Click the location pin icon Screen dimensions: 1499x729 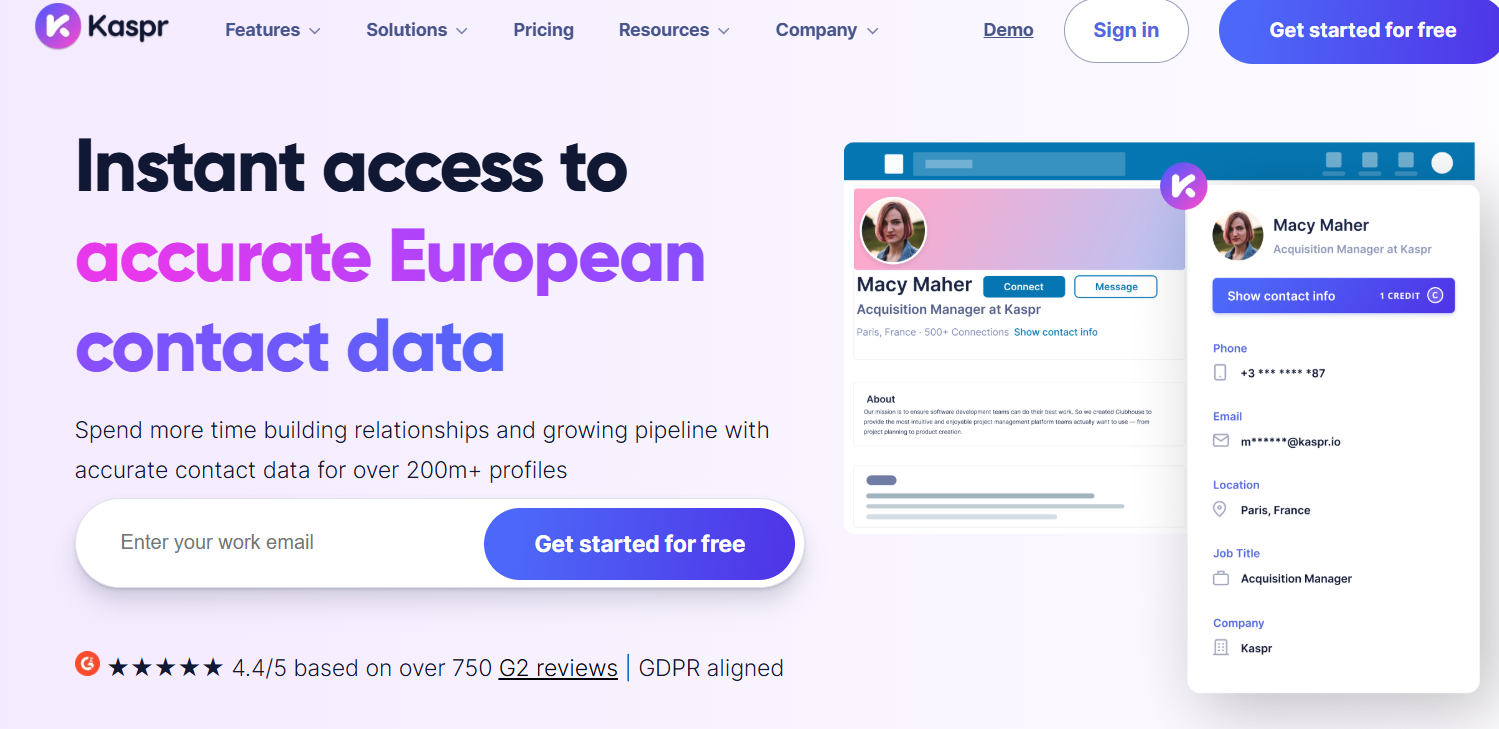tap(1220, 510)
